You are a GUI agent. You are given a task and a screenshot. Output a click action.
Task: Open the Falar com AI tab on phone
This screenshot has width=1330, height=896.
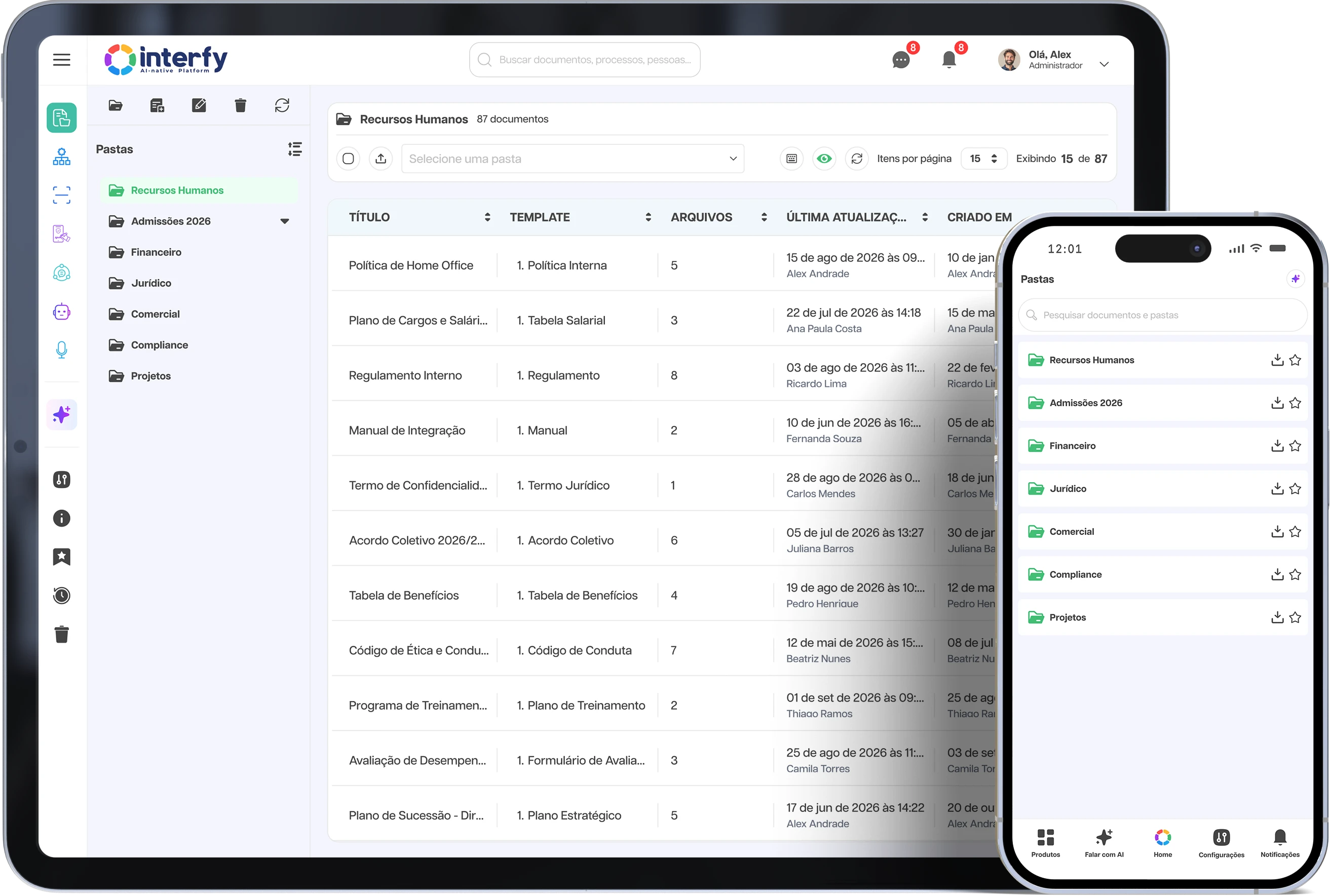pos(1104,843)
